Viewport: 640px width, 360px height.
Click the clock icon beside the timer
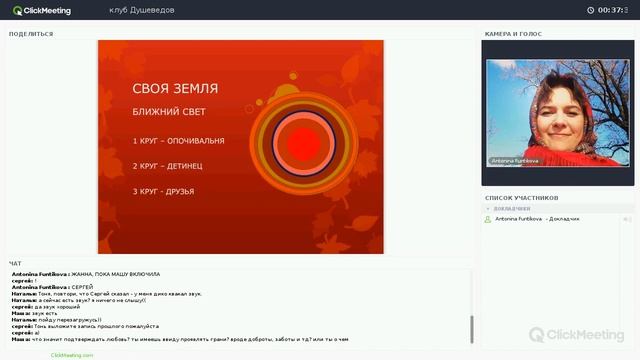pos(590,10)
